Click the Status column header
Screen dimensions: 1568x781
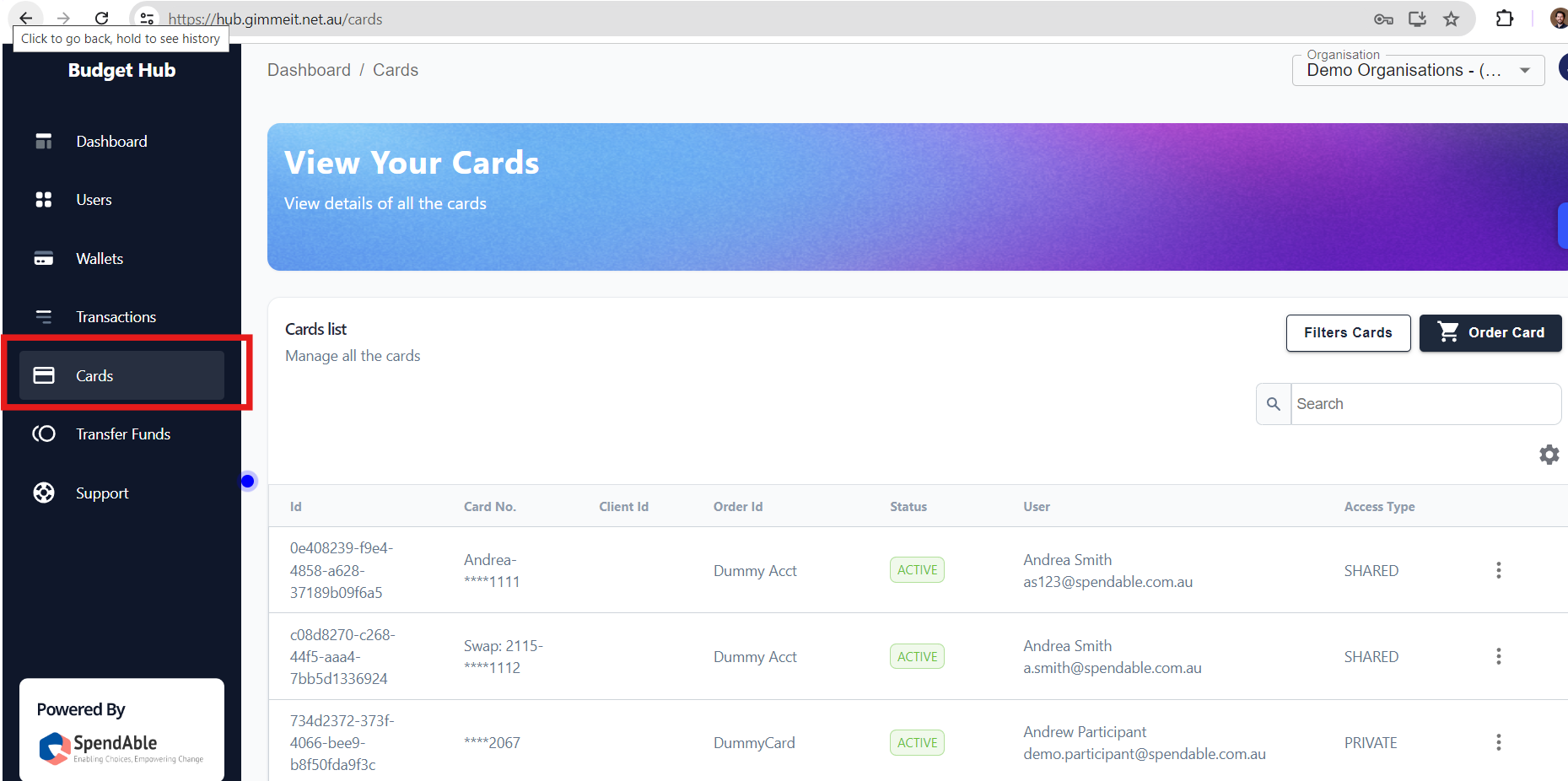[908, 507]
